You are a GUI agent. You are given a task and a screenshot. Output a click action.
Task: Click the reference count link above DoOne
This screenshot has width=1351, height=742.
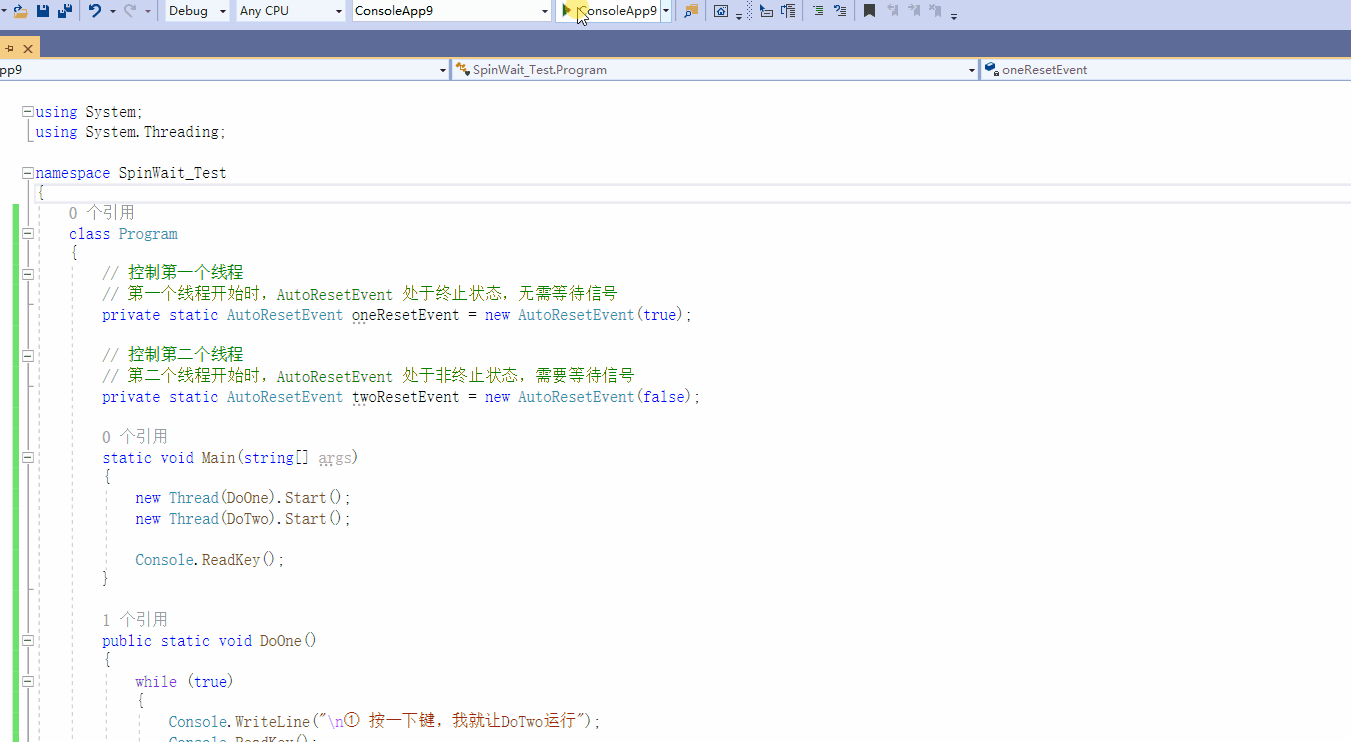pyautogui.click(x=135, y=620)
